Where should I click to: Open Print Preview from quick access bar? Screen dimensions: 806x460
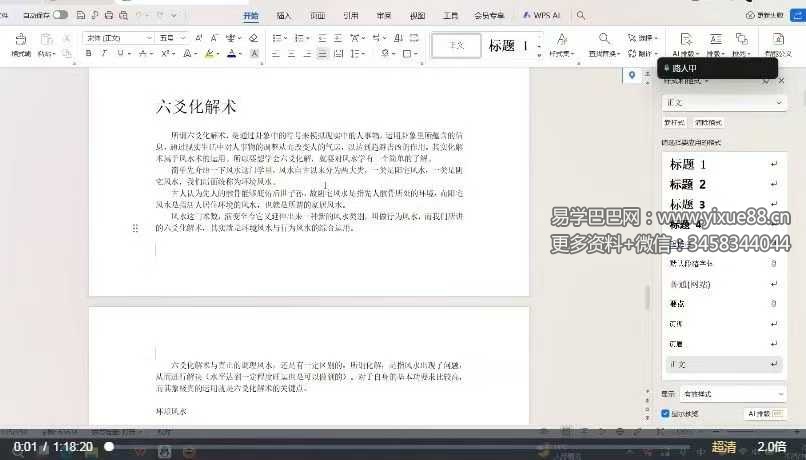(x=123, y=15)
